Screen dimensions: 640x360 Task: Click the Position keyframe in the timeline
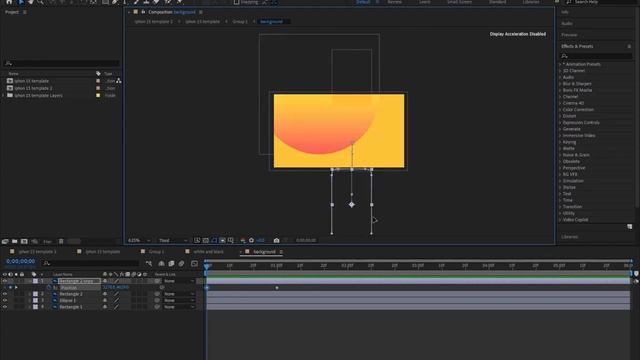tap(277, 288)
